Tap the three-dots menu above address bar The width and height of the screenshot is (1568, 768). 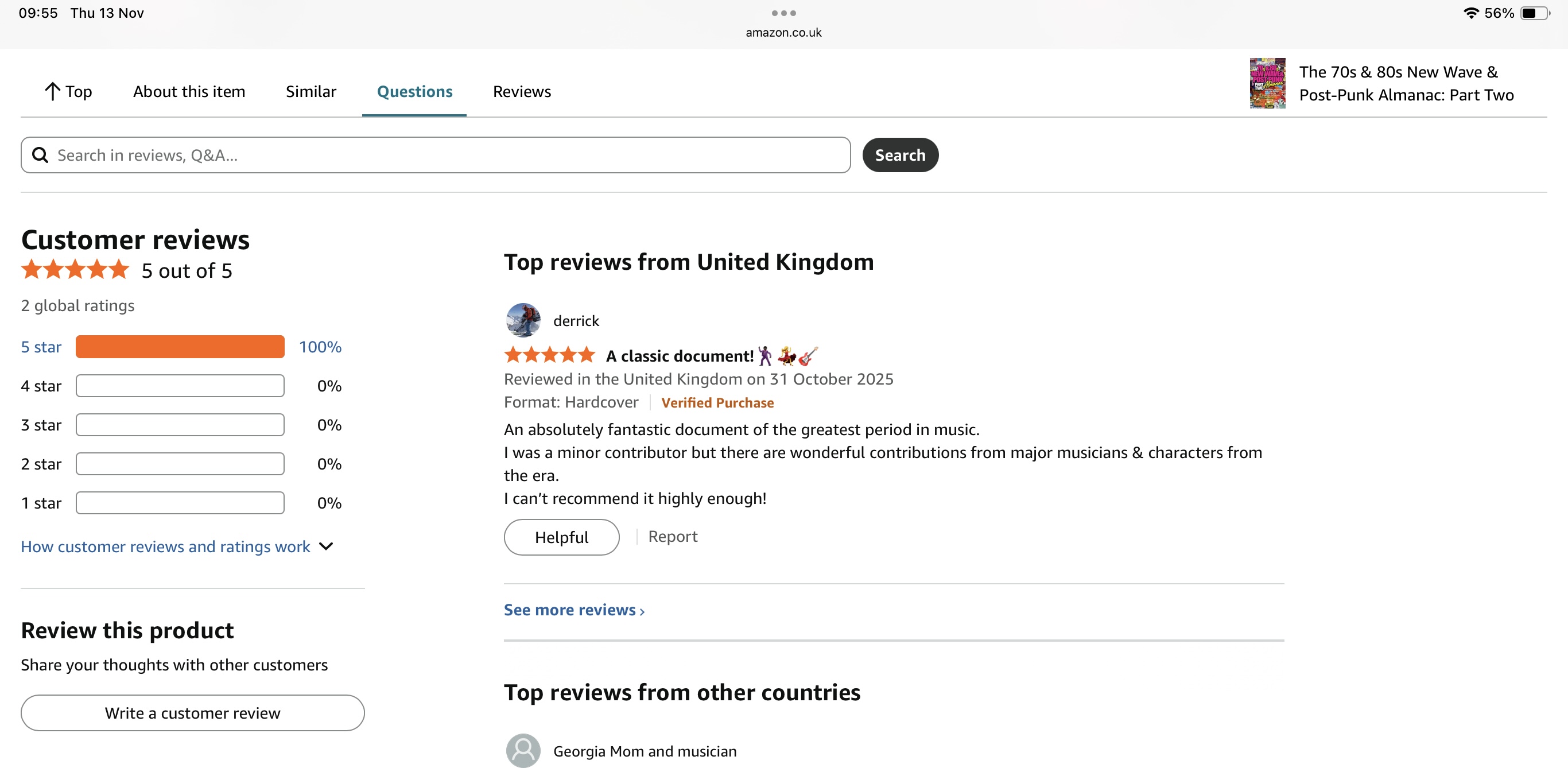tap(783, 13)
